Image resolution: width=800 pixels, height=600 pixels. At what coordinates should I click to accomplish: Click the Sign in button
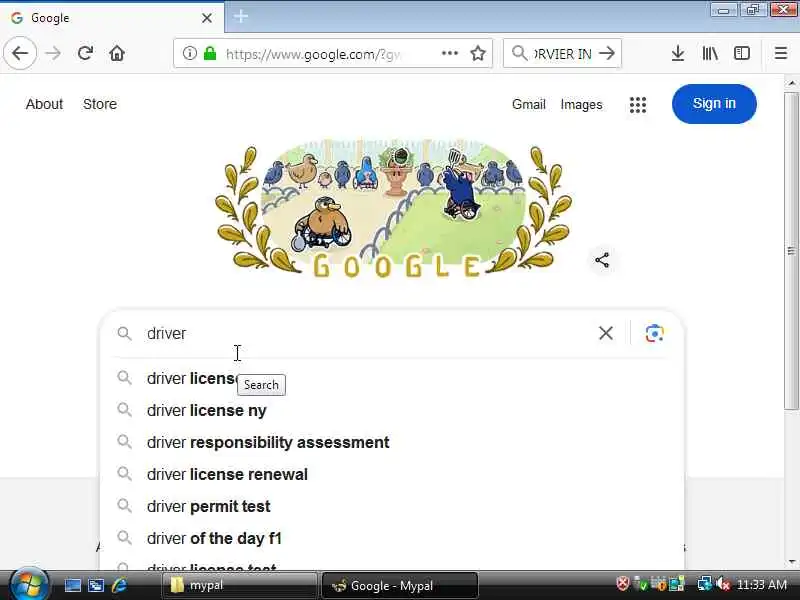point(714,104)
